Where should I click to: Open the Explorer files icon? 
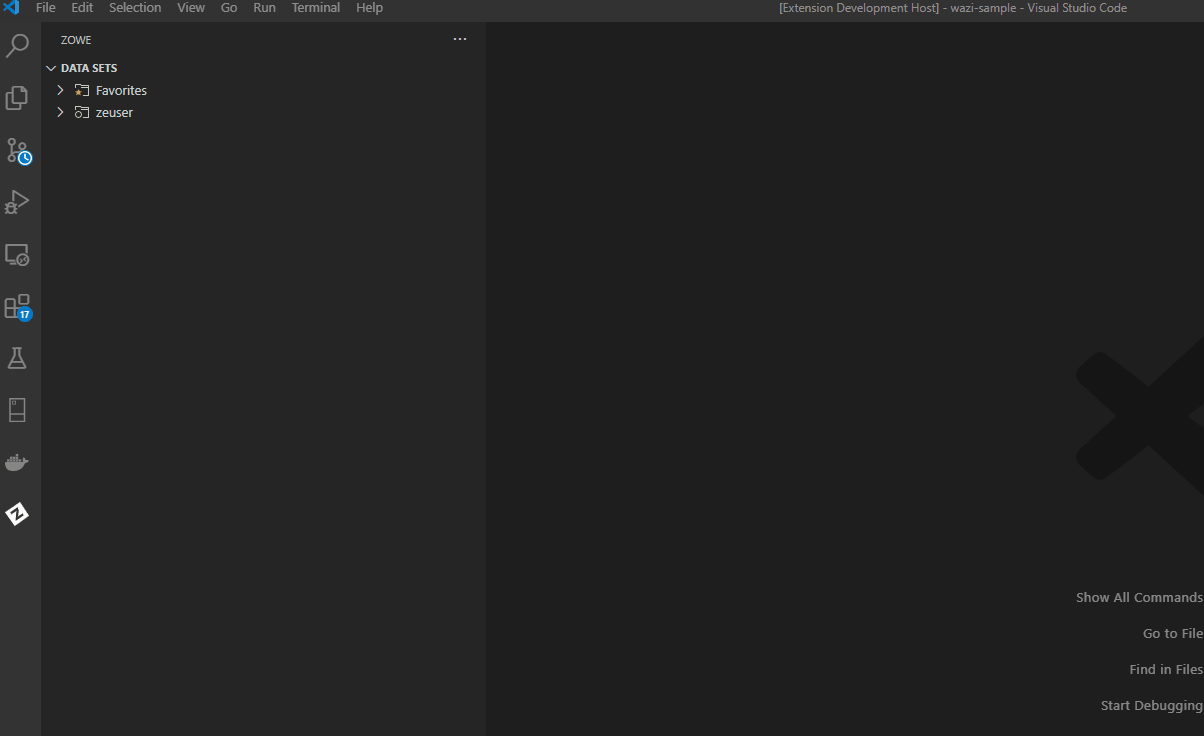tap(17, 98)
